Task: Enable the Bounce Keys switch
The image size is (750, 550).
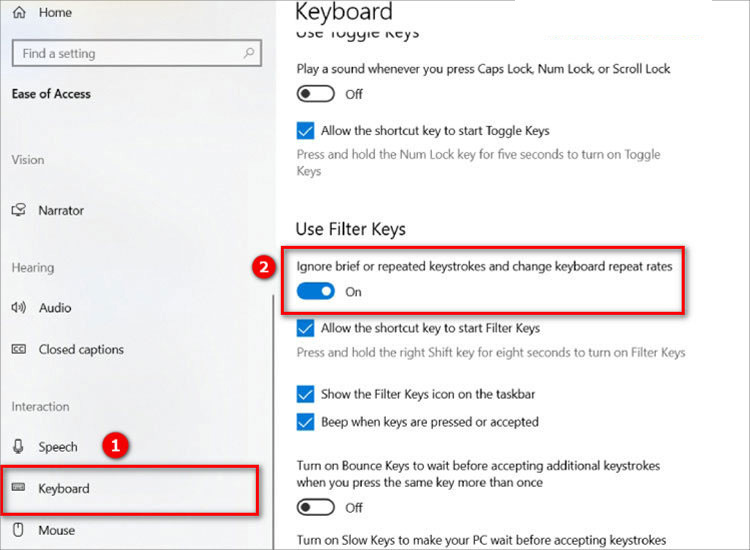Action: pyautogui.click(x=315, y=507)
